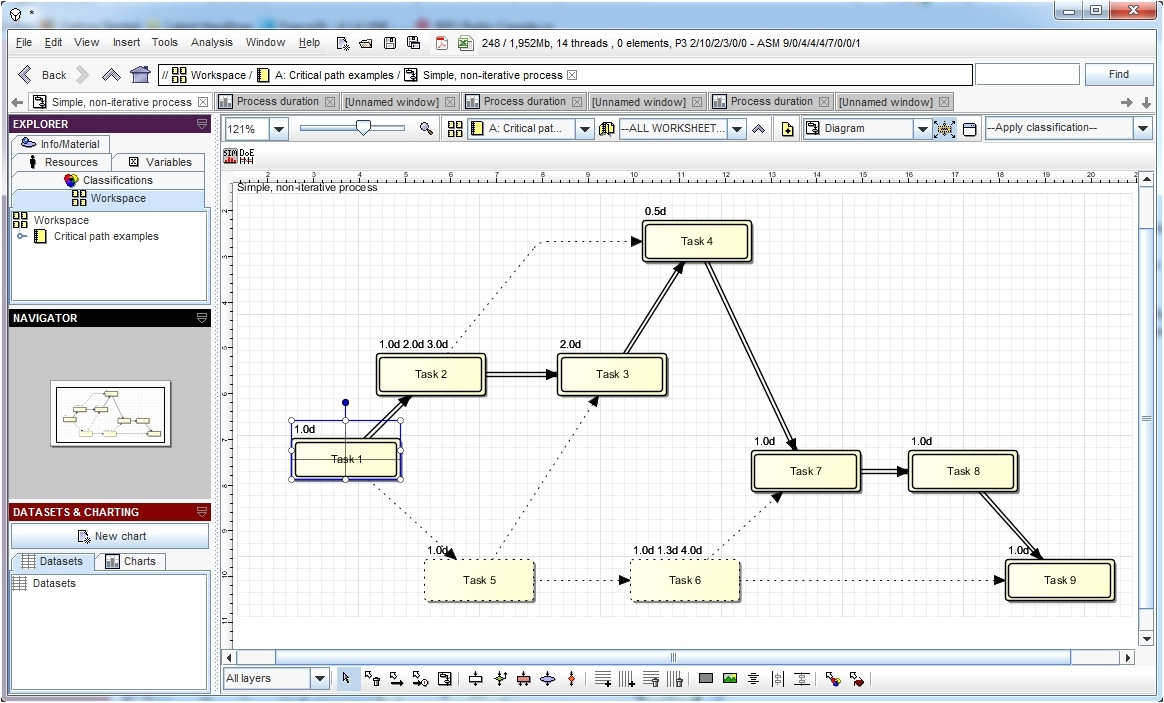Toggle the arrow pointer selection tool
Screen dimensions: 1164x703
347,679
